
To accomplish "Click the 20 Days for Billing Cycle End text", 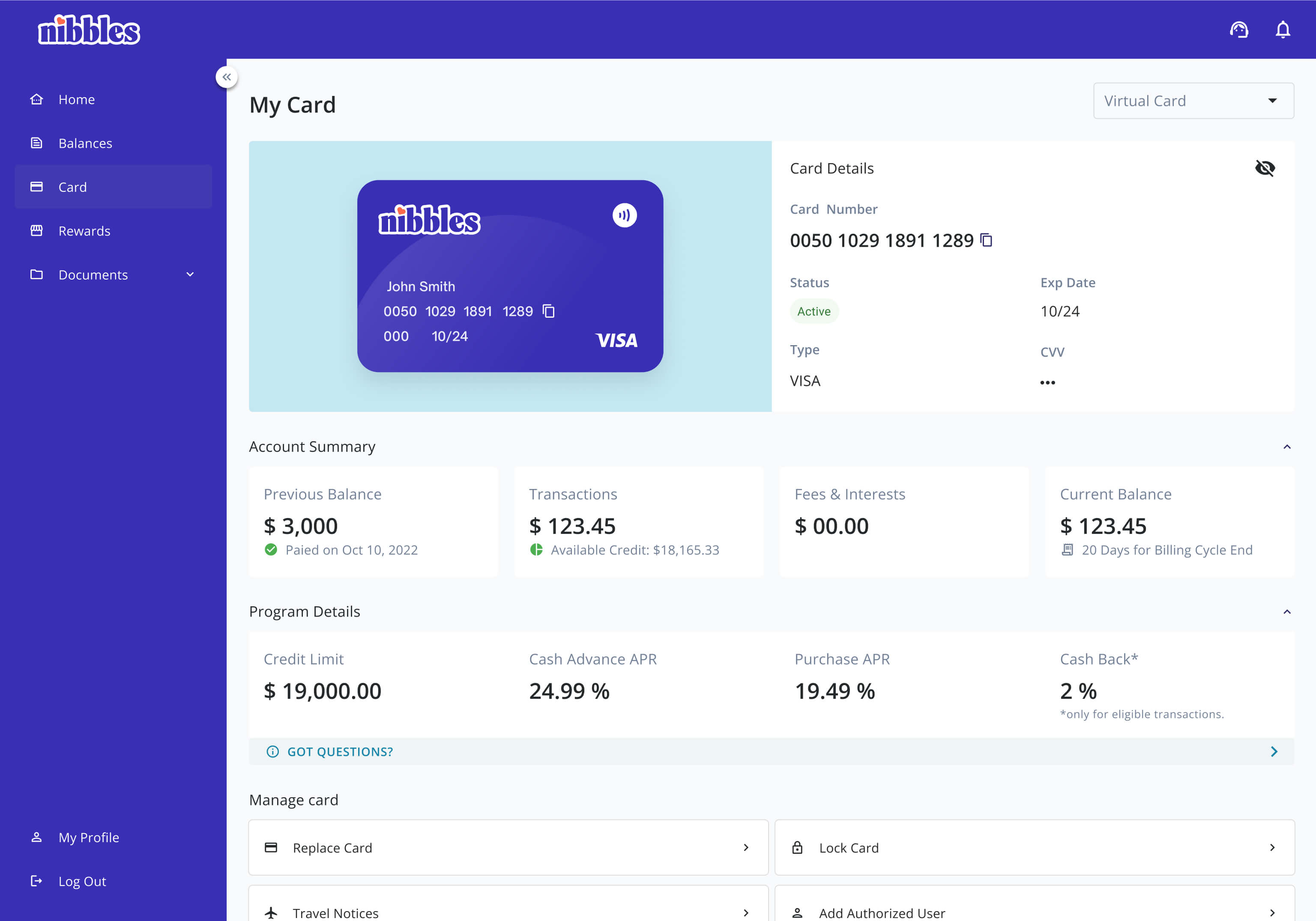I will (x=1167, y=550).
